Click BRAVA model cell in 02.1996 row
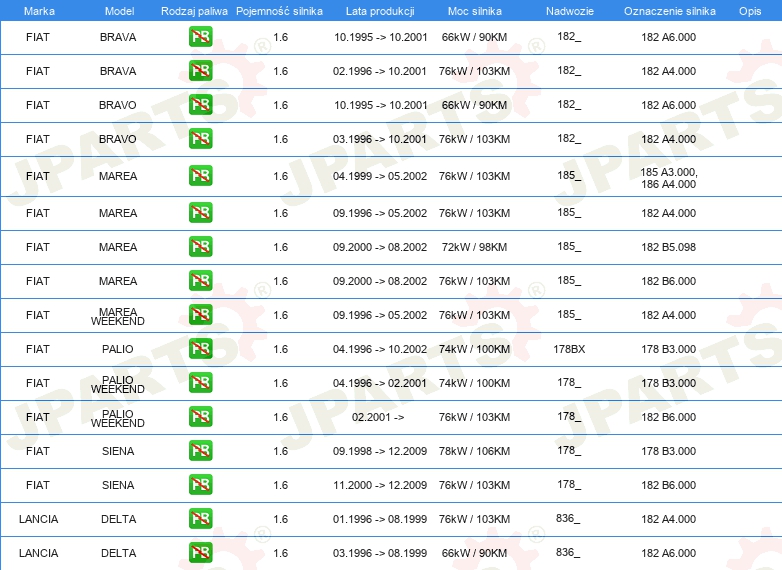 click(x=118, y=71)
